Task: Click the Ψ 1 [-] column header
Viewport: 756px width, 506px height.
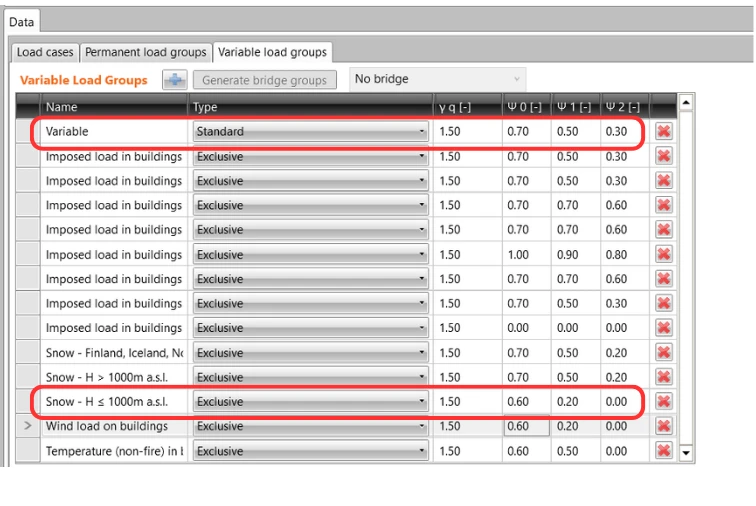Action: 576,107
